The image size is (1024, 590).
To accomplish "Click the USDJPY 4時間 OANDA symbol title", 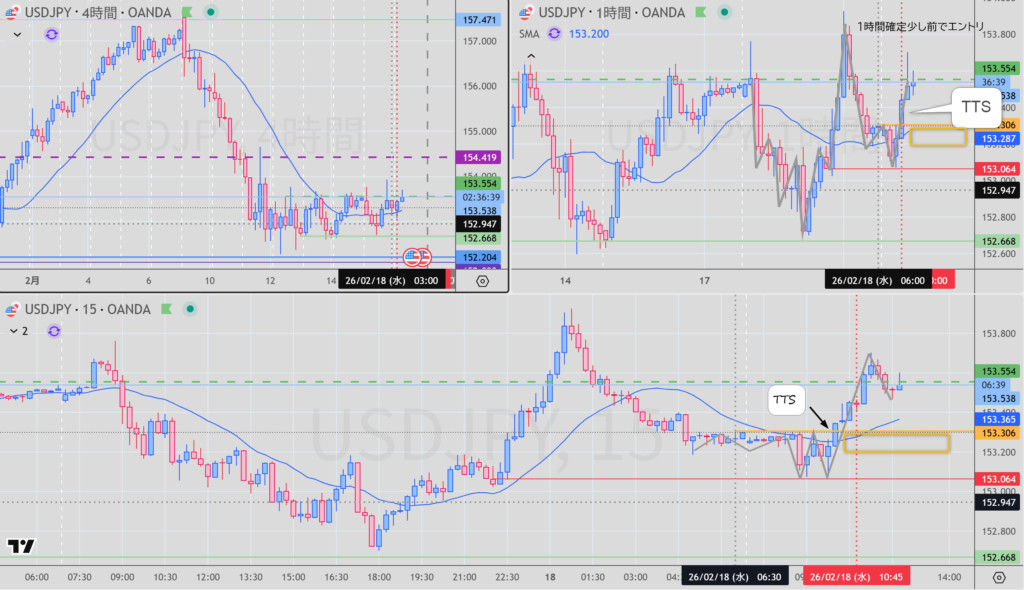I will (x=90, y=11).
